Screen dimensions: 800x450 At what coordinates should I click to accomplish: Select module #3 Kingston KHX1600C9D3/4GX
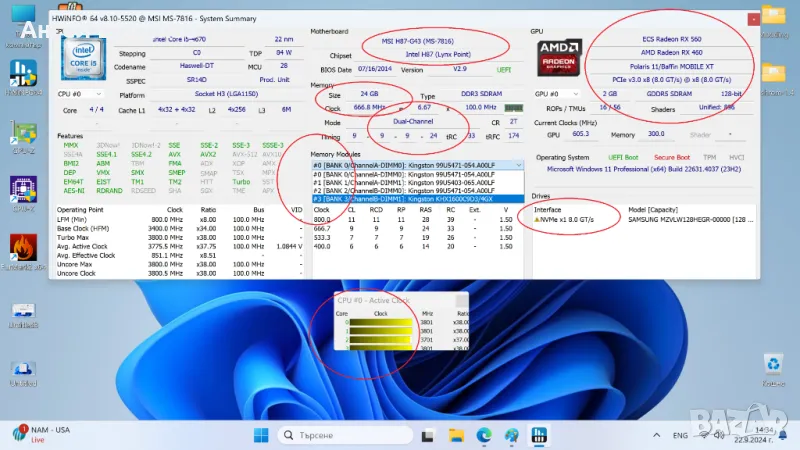pos(415,197)
